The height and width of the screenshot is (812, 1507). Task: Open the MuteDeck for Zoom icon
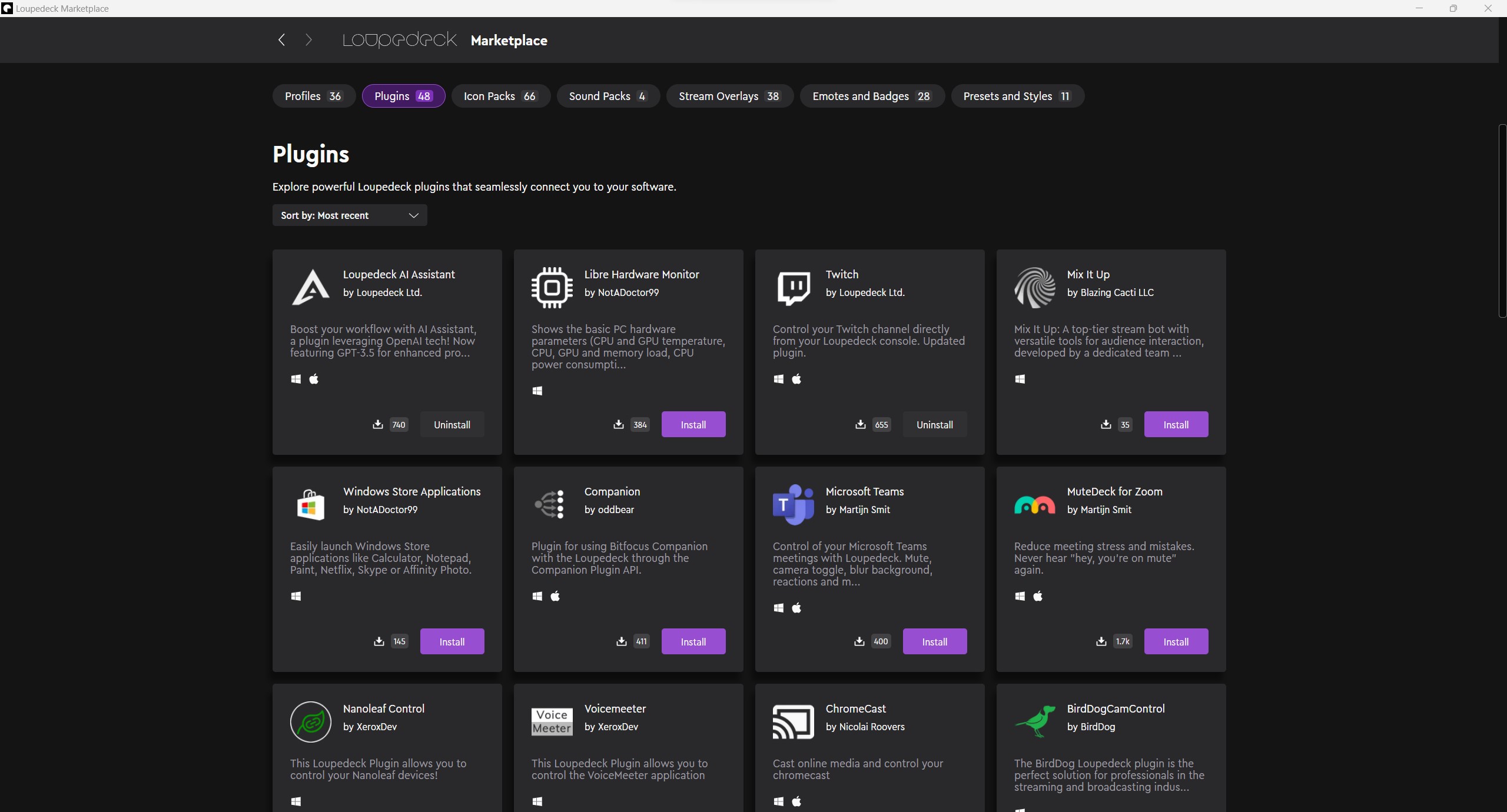coord(1035,505)
